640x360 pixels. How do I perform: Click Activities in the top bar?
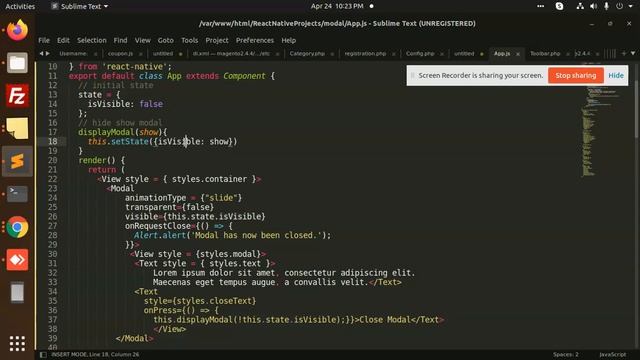20,6
